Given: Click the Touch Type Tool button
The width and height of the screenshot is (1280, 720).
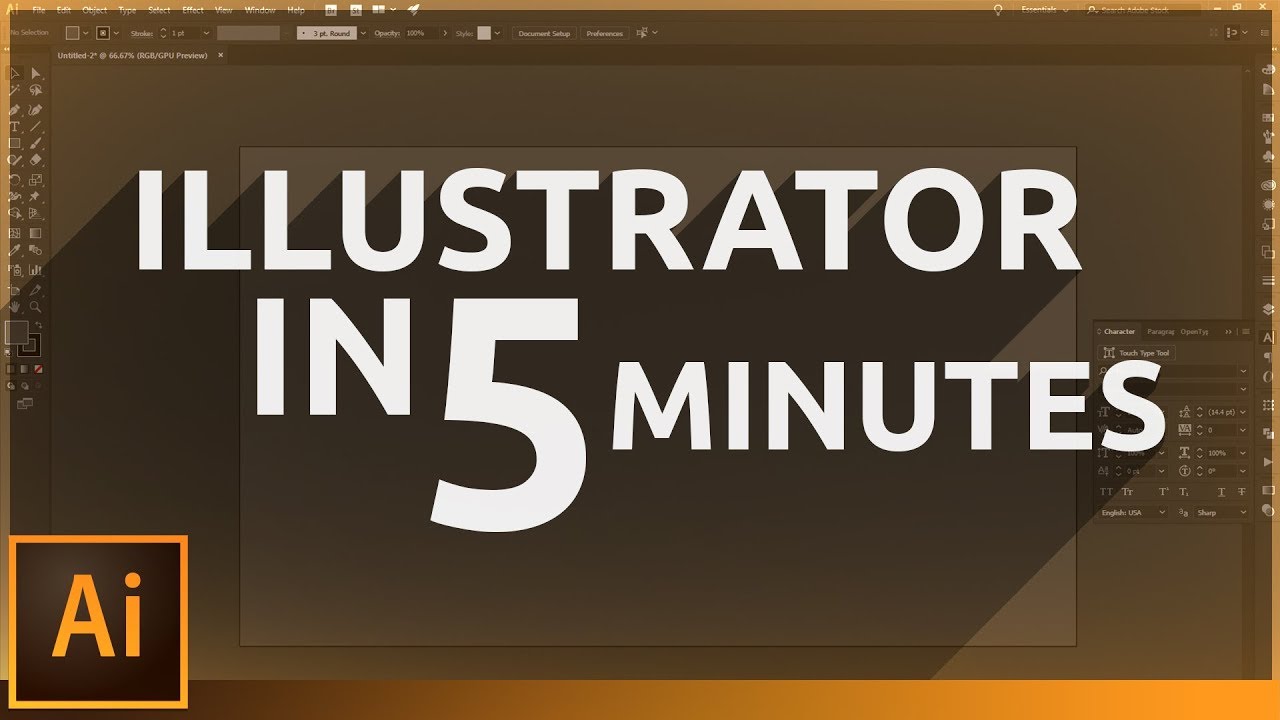Looking at the screenshot, I should pos(1136,353).
